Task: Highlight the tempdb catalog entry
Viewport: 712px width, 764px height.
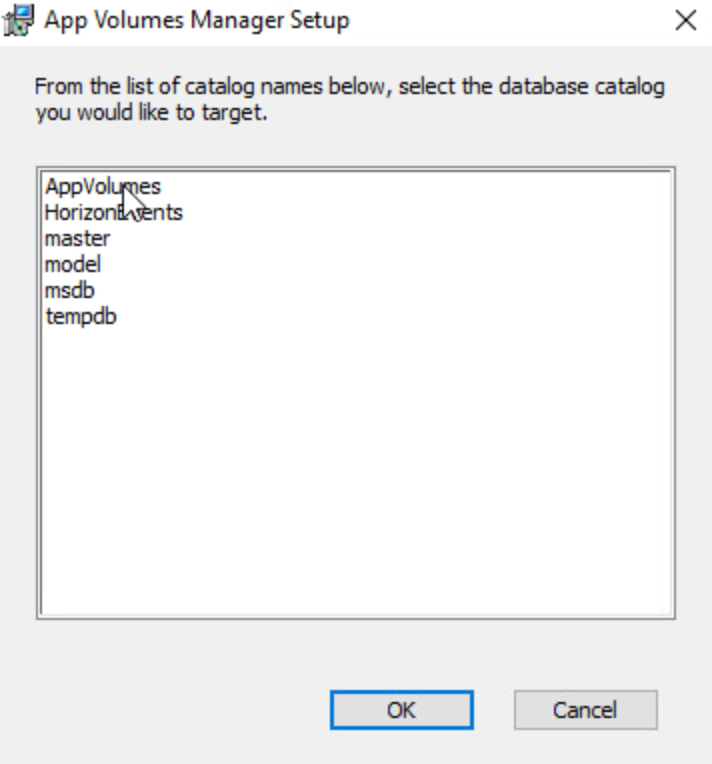Action: point(80,318)
